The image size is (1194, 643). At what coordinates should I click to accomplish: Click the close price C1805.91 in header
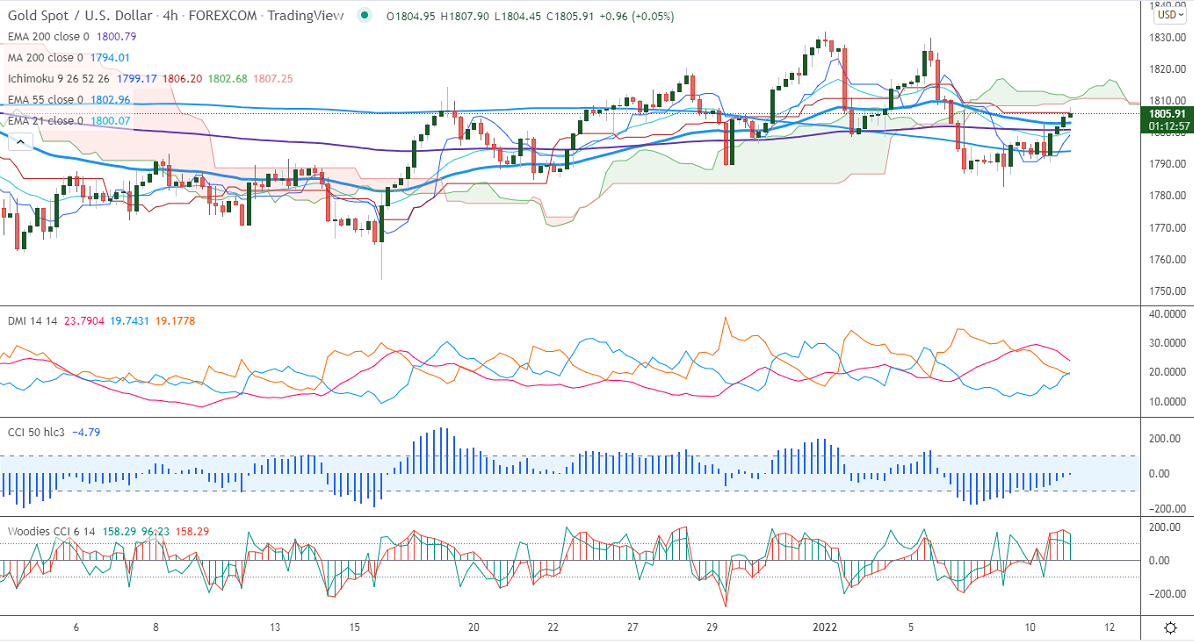pos(570,16)
